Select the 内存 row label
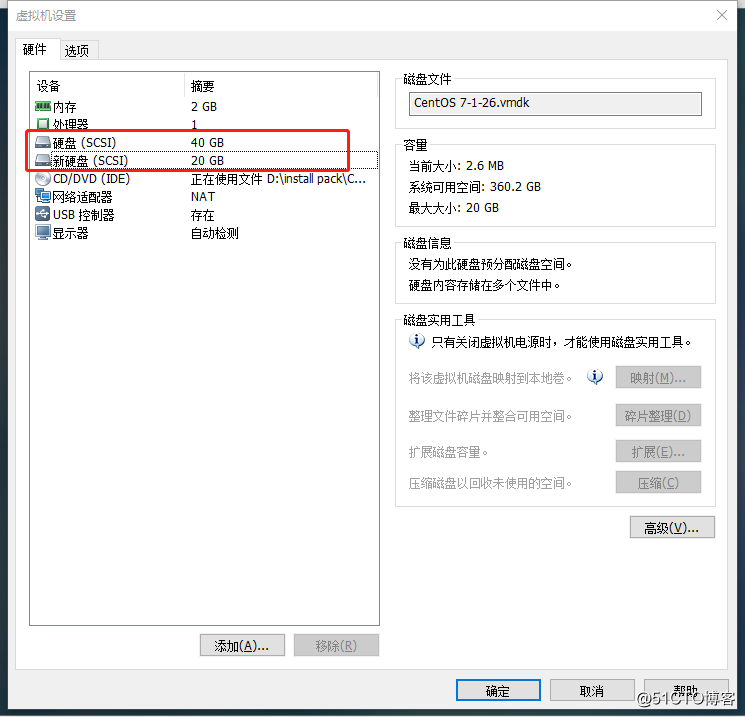Screen dimensions: 745x717 [x=64, y=107]
